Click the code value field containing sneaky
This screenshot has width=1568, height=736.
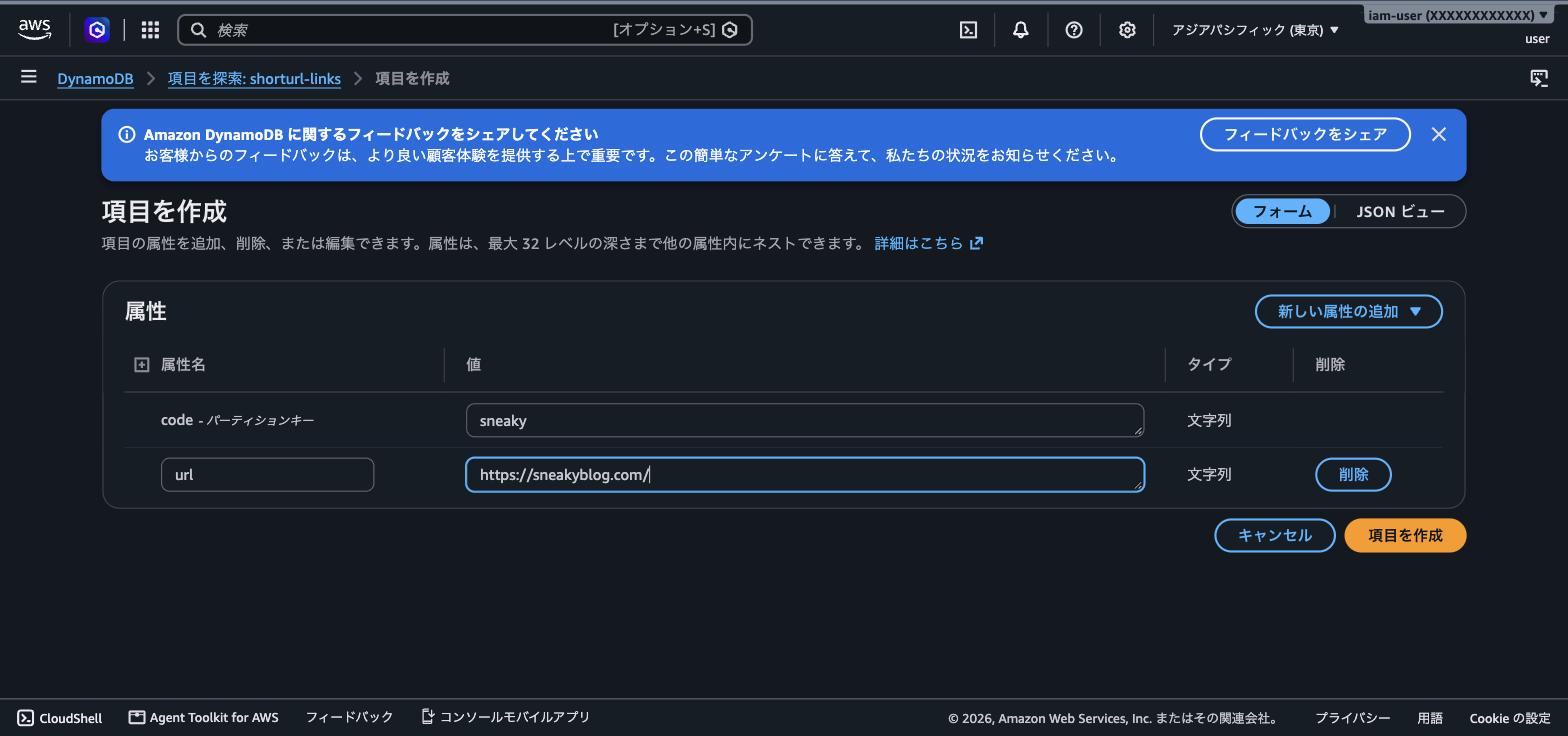[804, 420]
